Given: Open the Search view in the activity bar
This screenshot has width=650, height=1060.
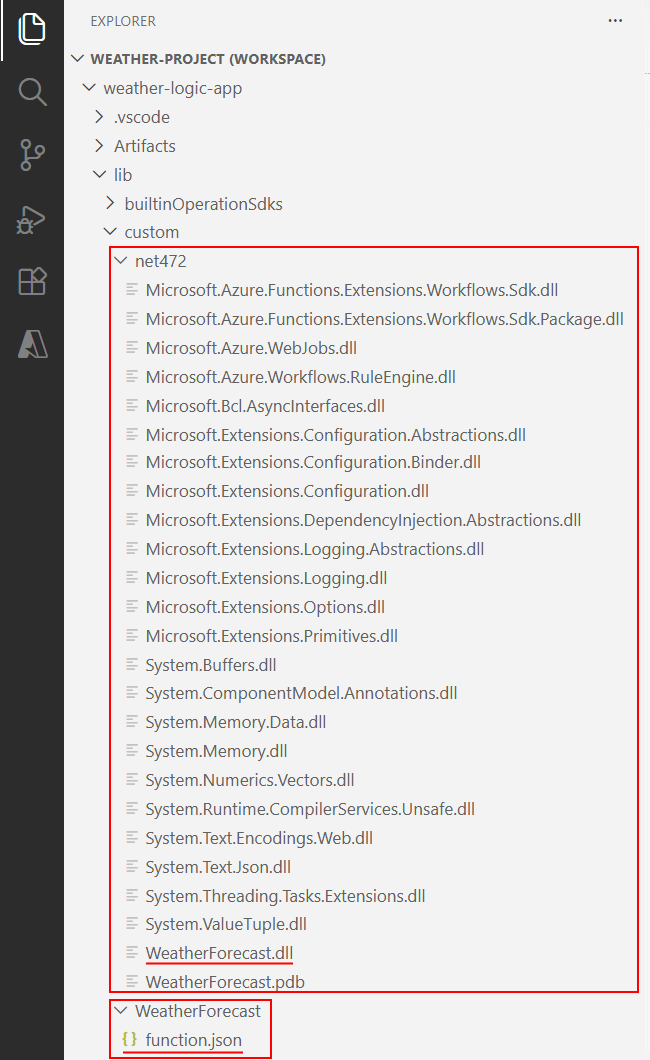Looking at the screenshot, I should [x=31, y=91].
